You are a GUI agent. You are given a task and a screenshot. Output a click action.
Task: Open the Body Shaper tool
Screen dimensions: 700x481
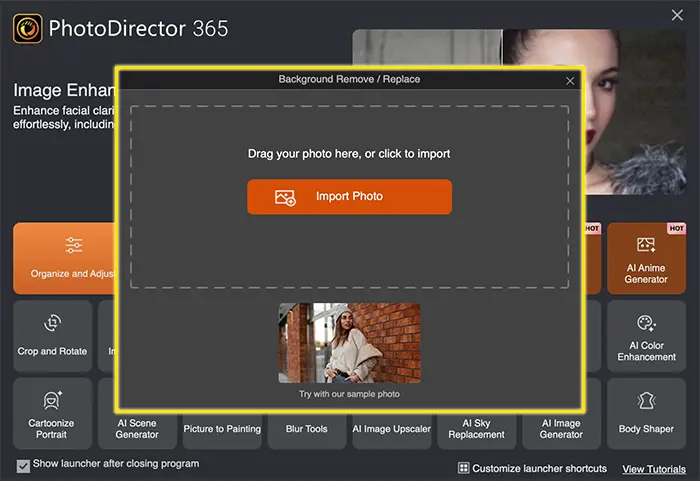coord(646,414)
